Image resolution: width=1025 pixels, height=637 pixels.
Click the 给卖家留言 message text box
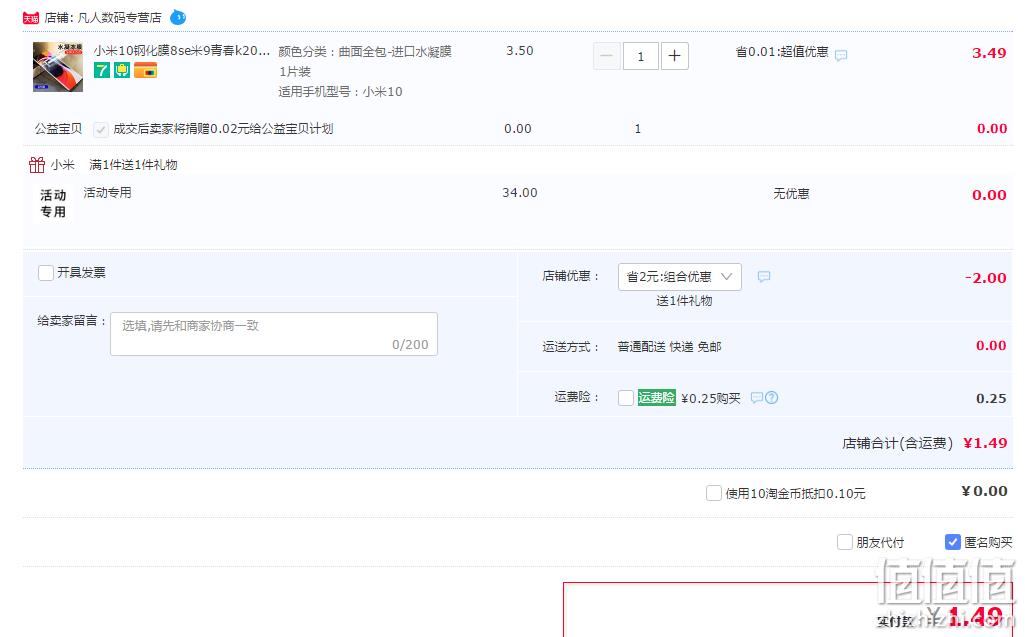274,334
